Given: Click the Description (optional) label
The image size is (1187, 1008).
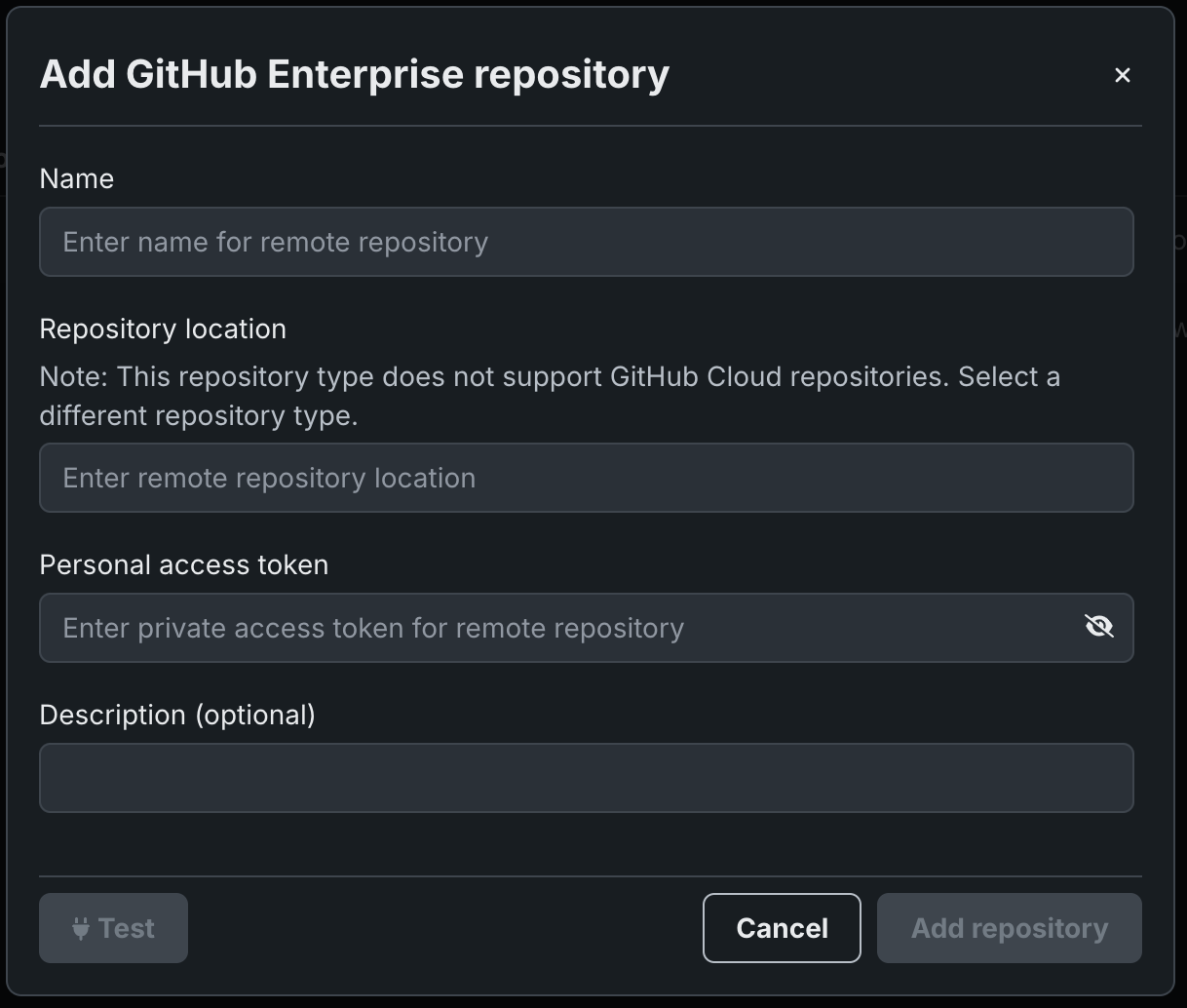Looking at the screenshot, I should (177, 715).
